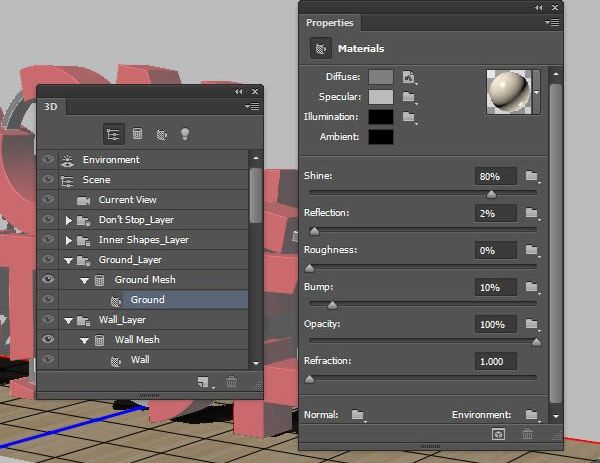Viewport: 600px width, 463px height.
Task: Expand the Inner Shapes_Layer group
Action: point(68,240)
